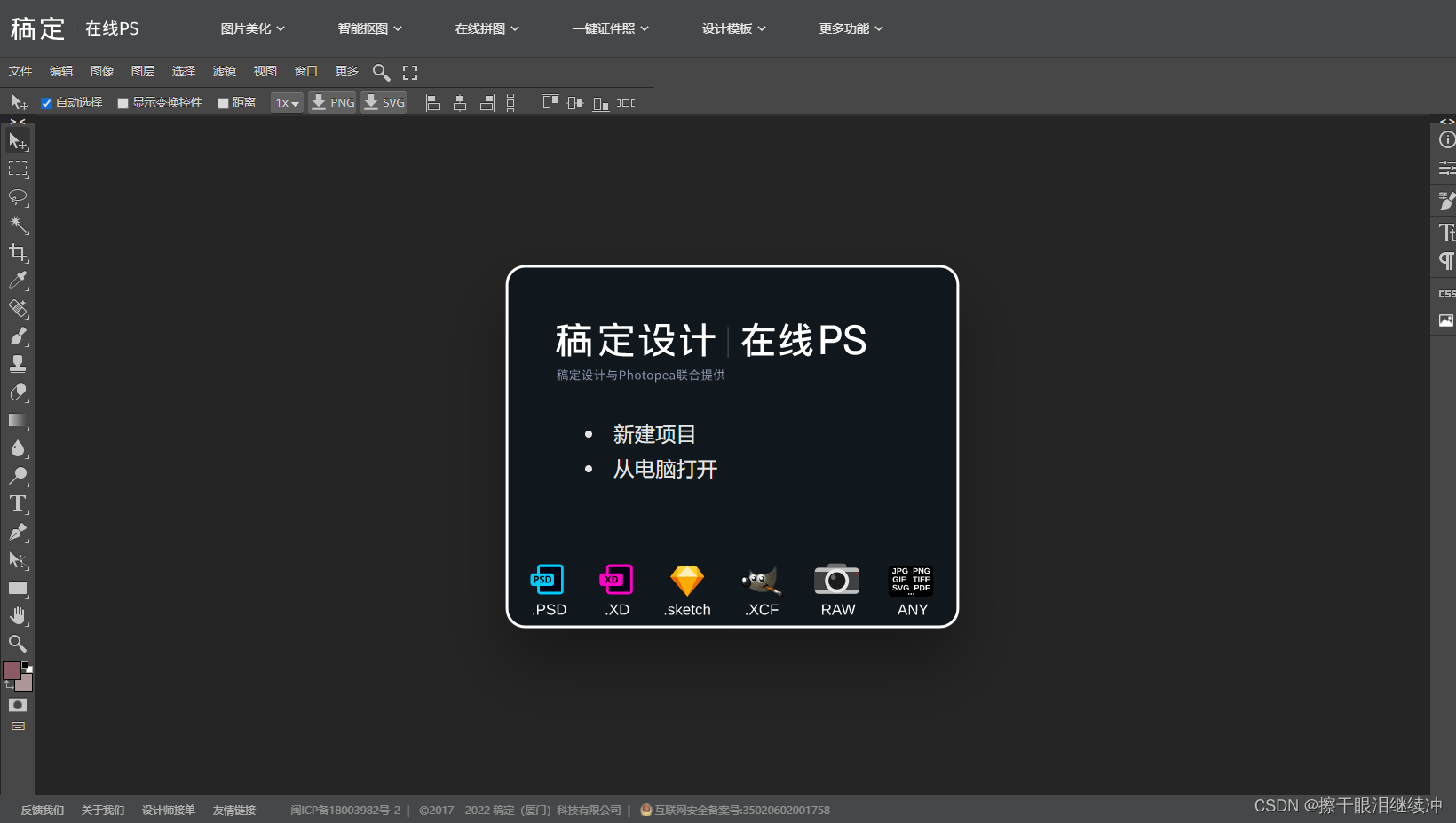
Task: Export as PNG button
Action: click(332, 103)
